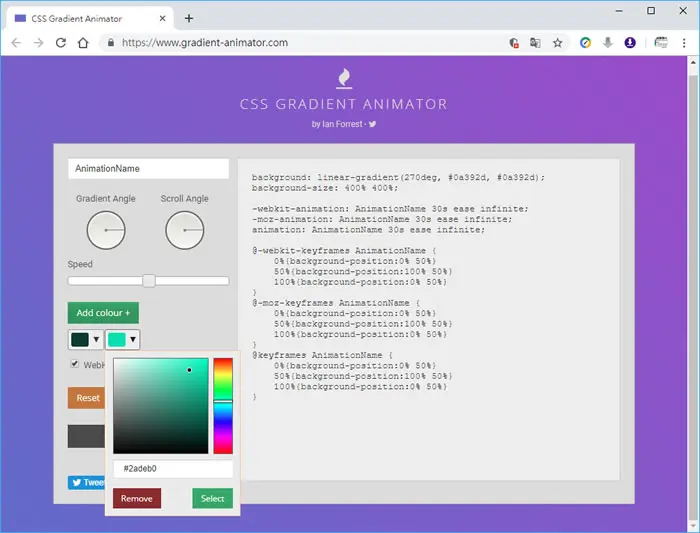Go to the browser home page icon
Image resolution: width=700 pixels, height=533 pixels.
coord(83,43)
